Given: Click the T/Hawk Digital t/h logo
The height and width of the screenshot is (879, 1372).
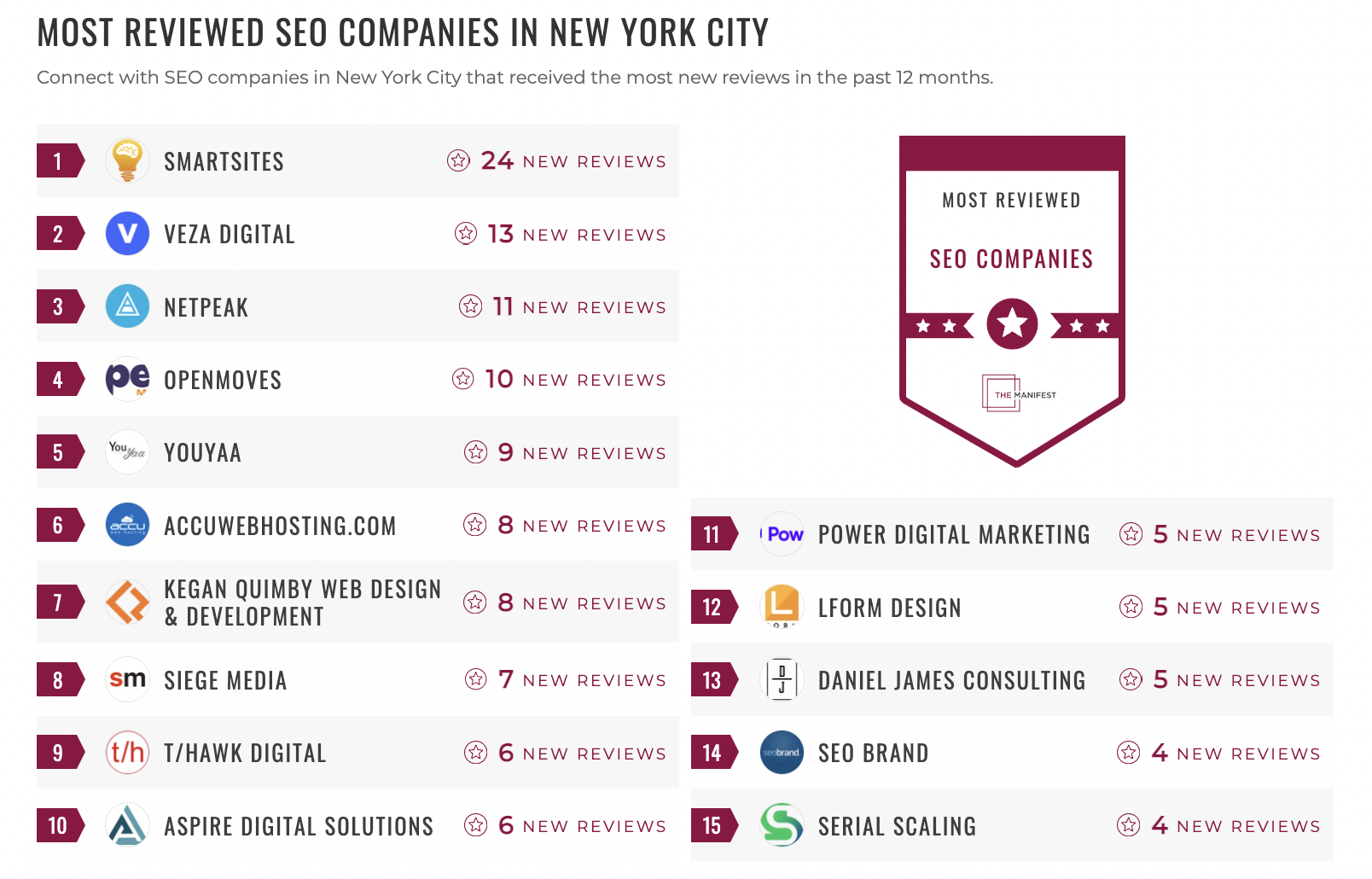Looking at the screenshot, I should click(127, 752).
